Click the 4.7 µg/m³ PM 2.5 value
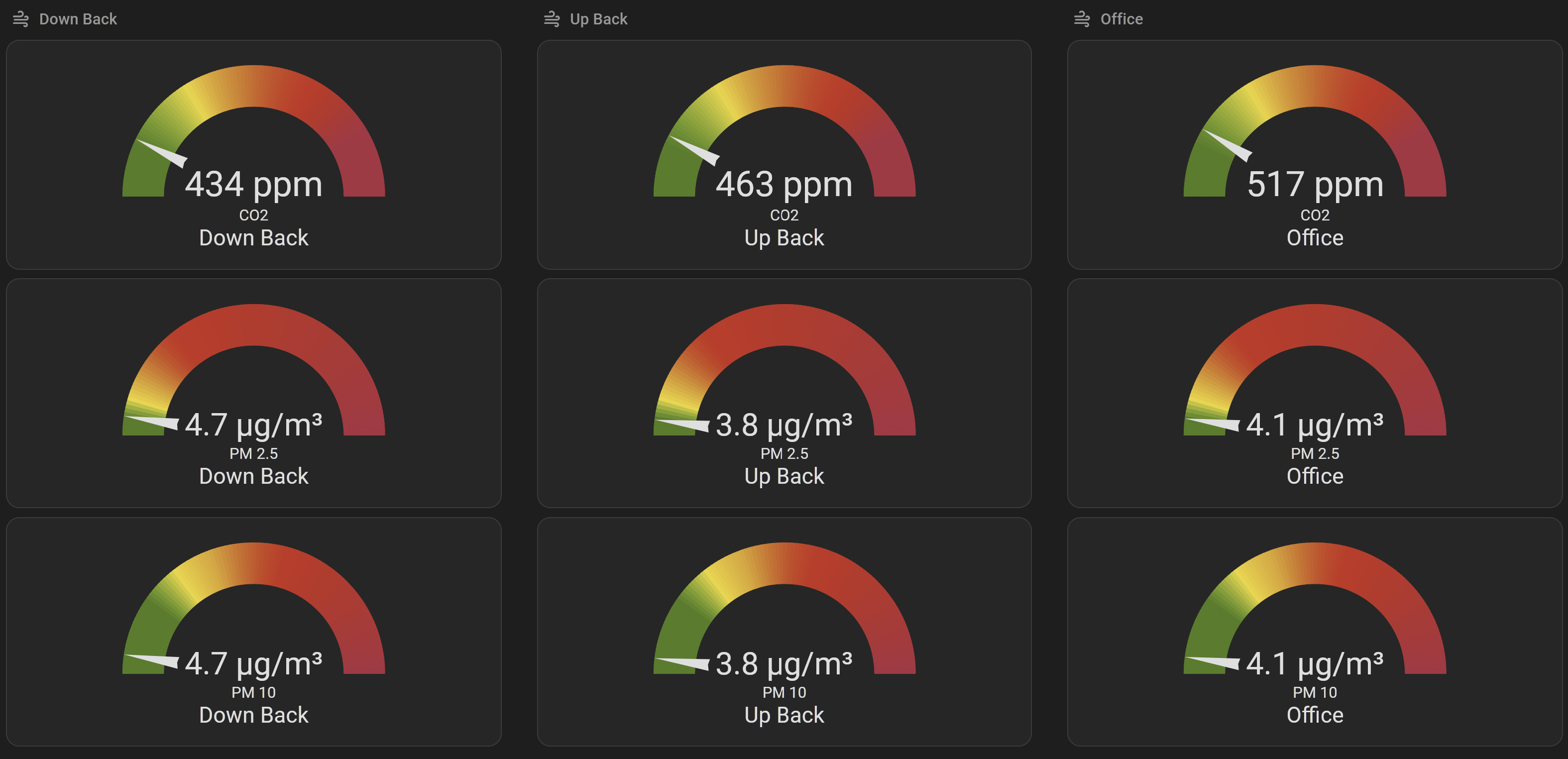This screenshot has height=759, width=1568. click(254, 425)
